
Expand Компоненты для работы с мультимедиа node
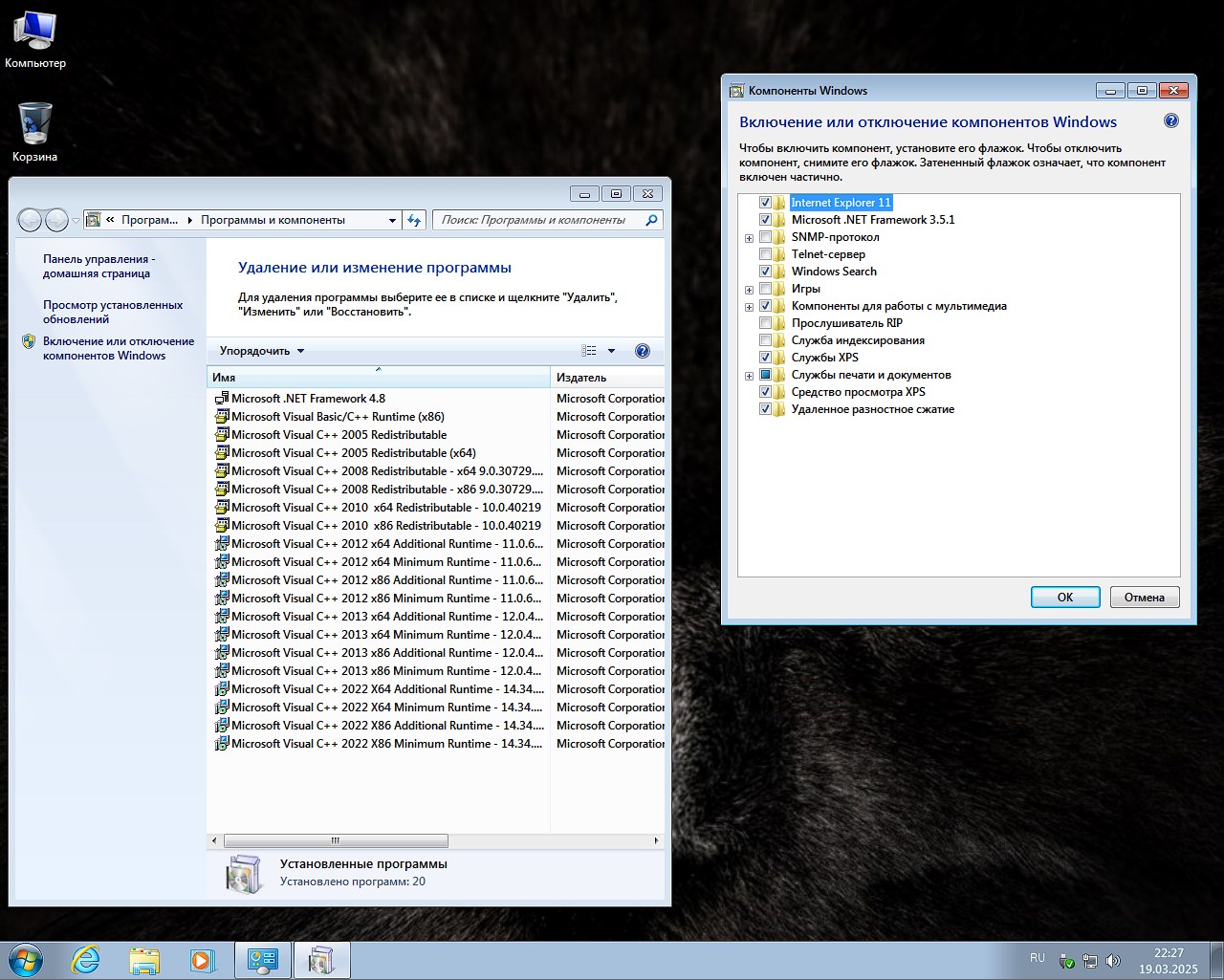pos(749,307)
